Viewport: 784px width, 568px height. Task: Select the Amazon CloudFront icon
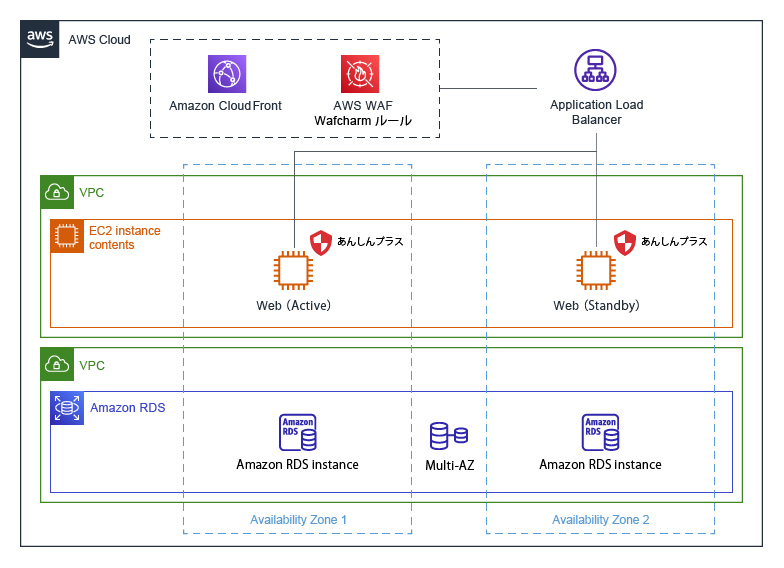click(227, 74)
